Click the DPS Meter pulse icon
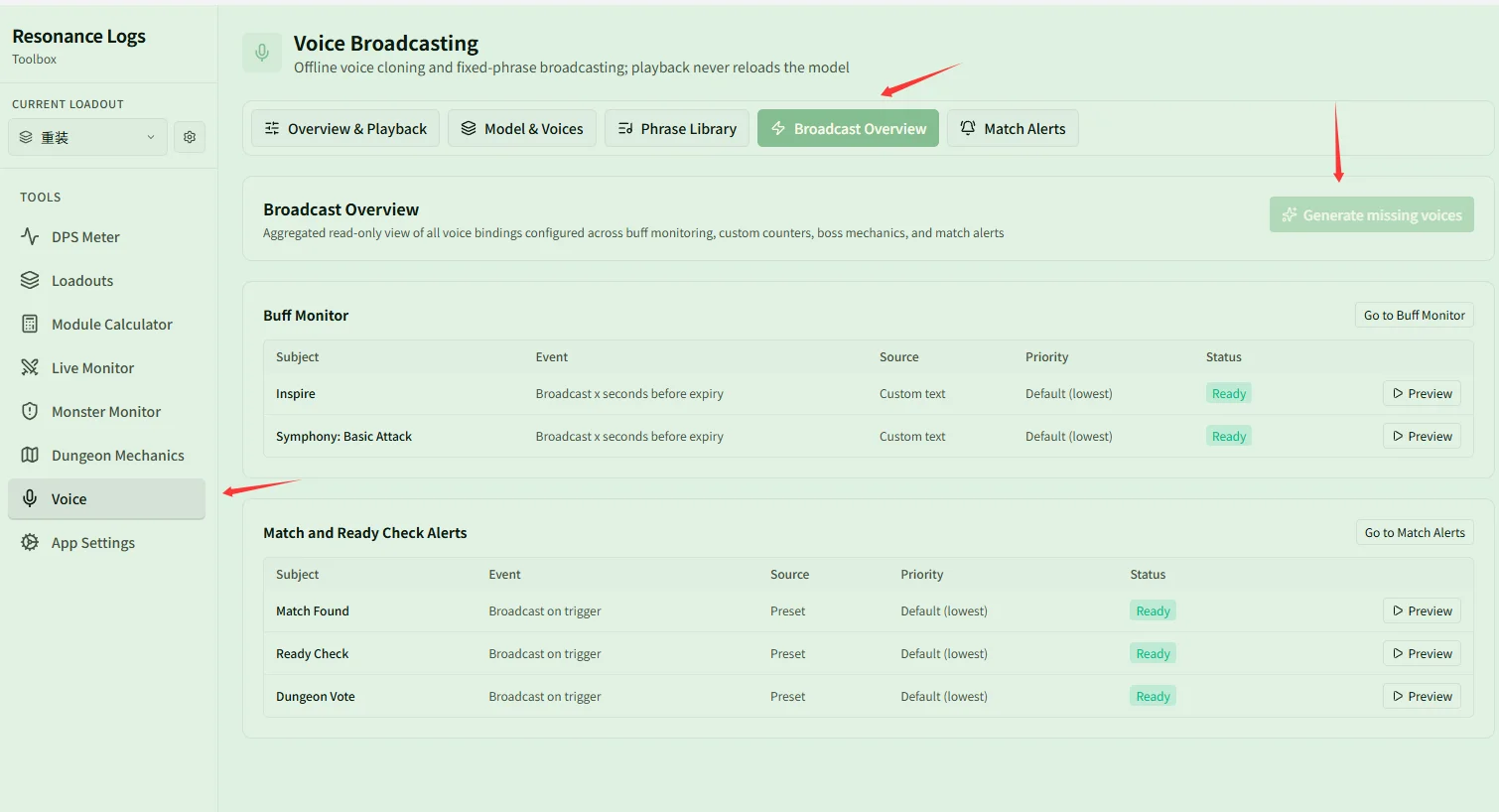This screenshot has width=1499, height=812. coord(30,236)
